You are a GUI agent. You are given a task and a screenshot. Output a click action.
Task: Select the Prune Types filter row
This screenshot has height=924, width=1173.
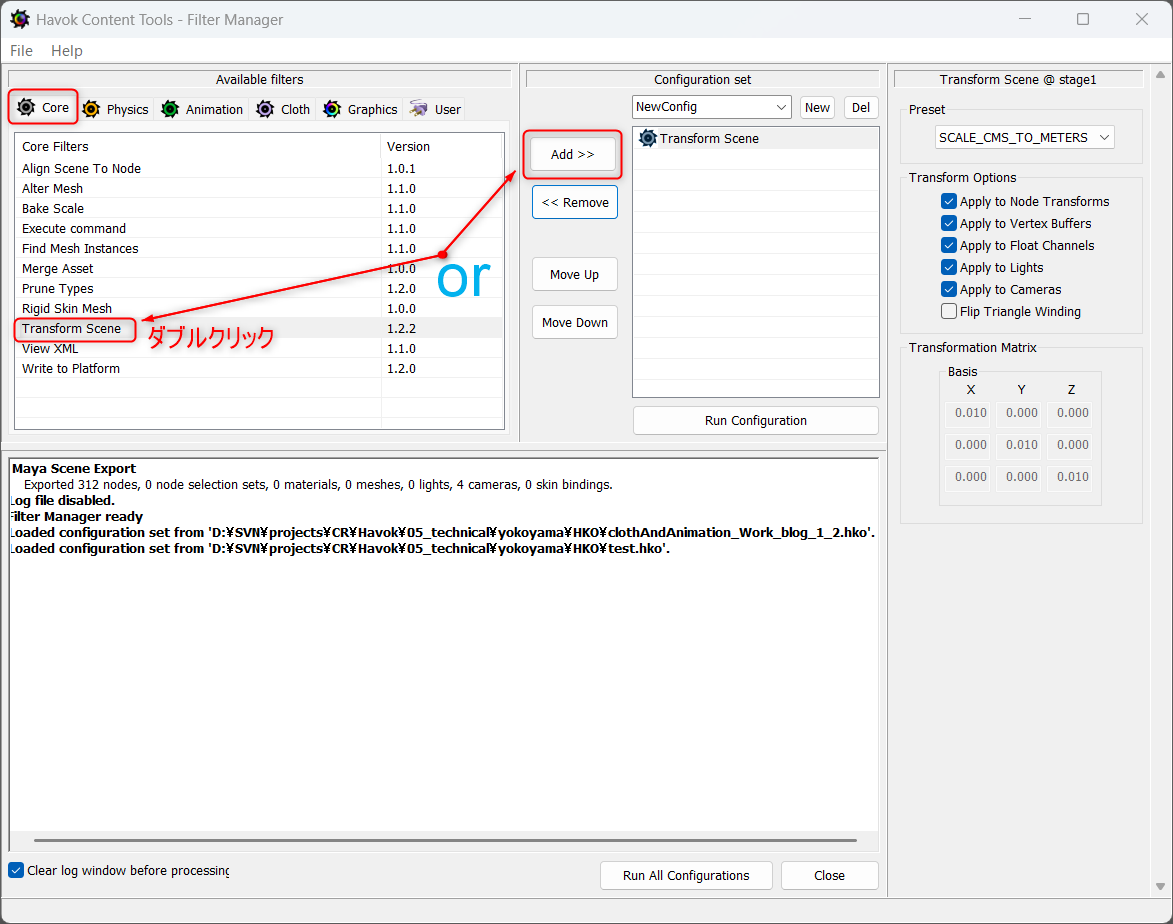pyautogui.click(x=259, y=288)
